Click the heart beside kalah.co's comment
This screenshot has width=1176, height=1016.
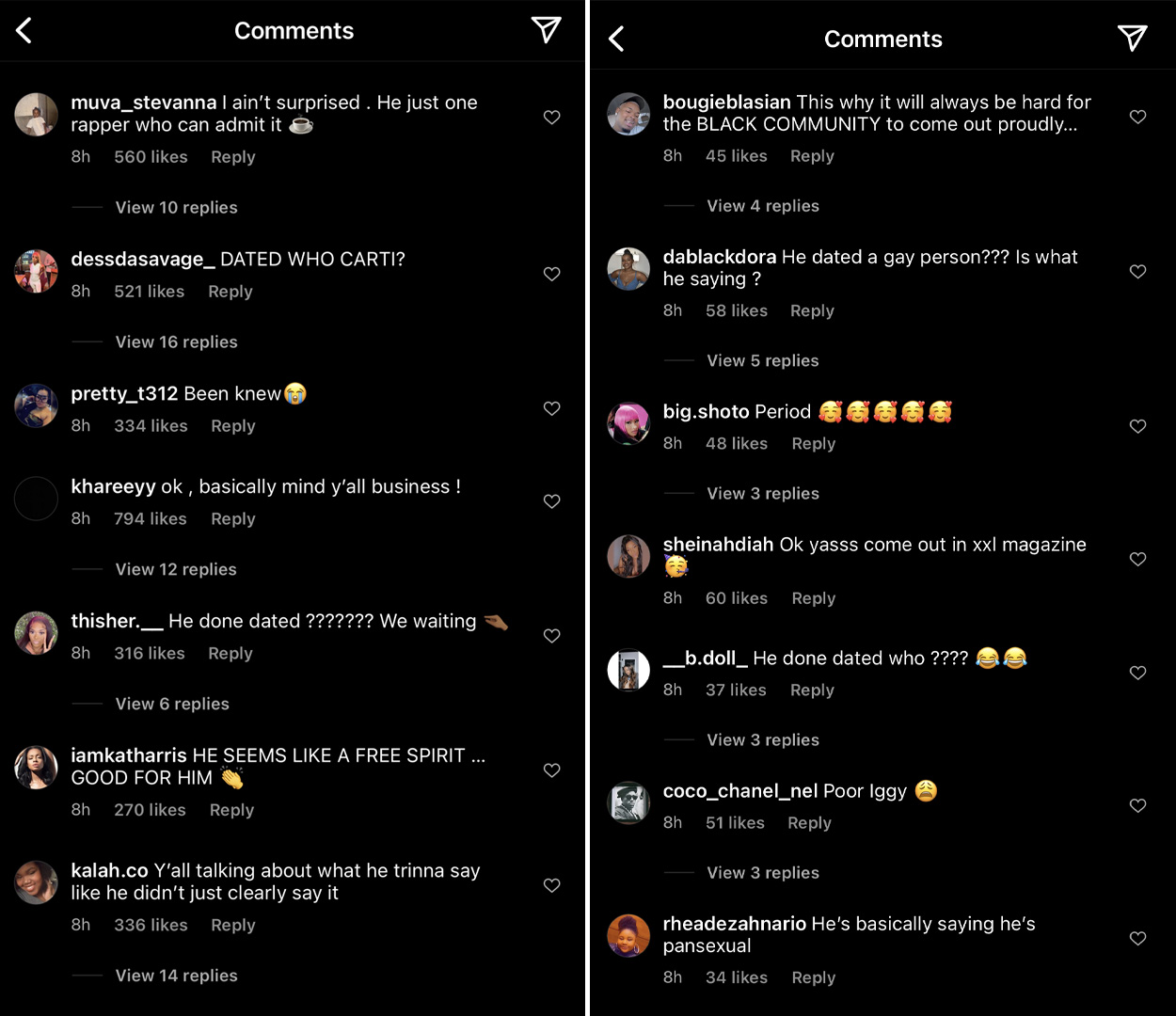click(552, 885)
